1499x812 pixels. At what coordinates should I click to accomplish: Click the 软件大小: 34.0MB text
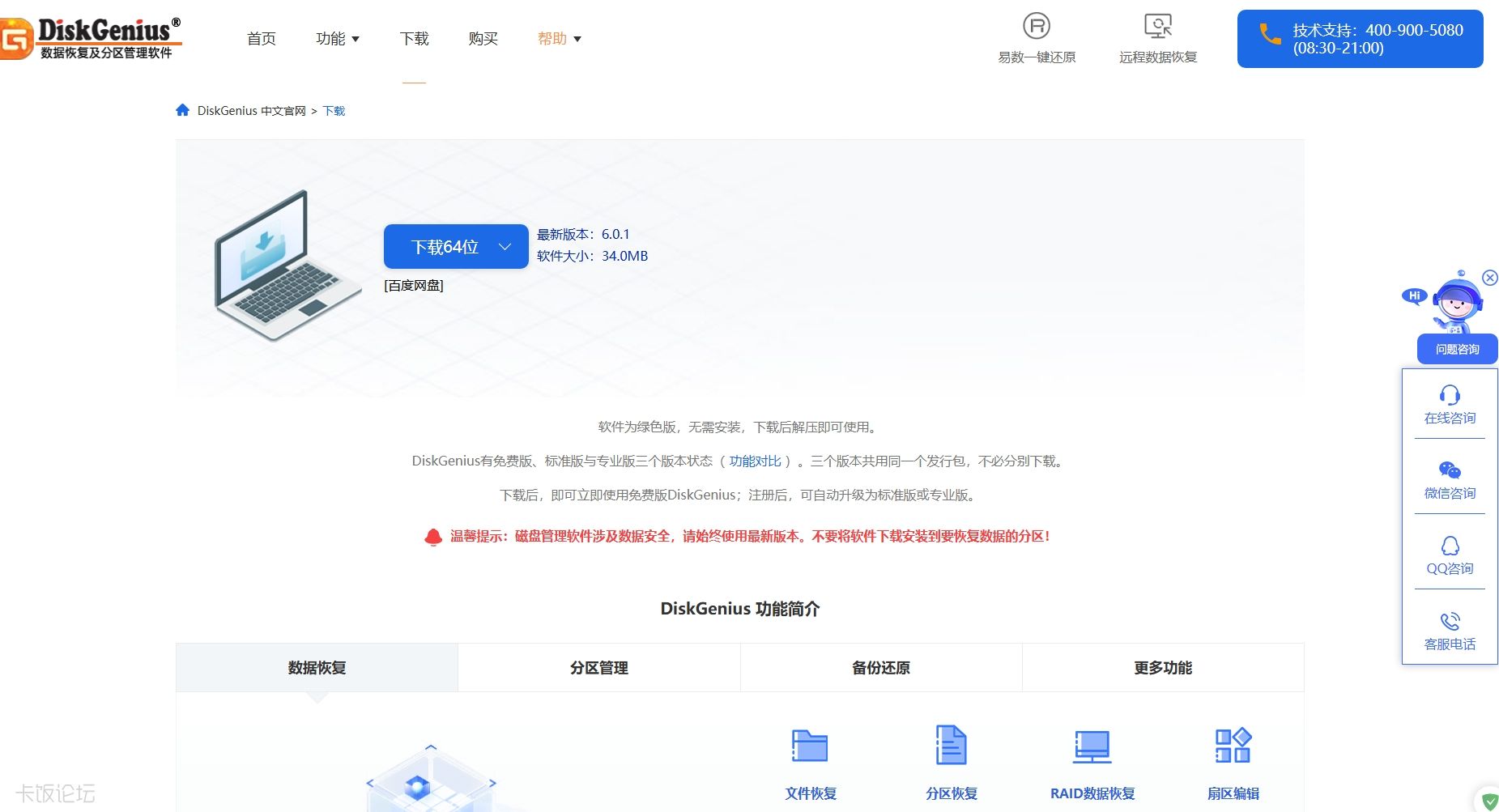[x=592, y=256]
